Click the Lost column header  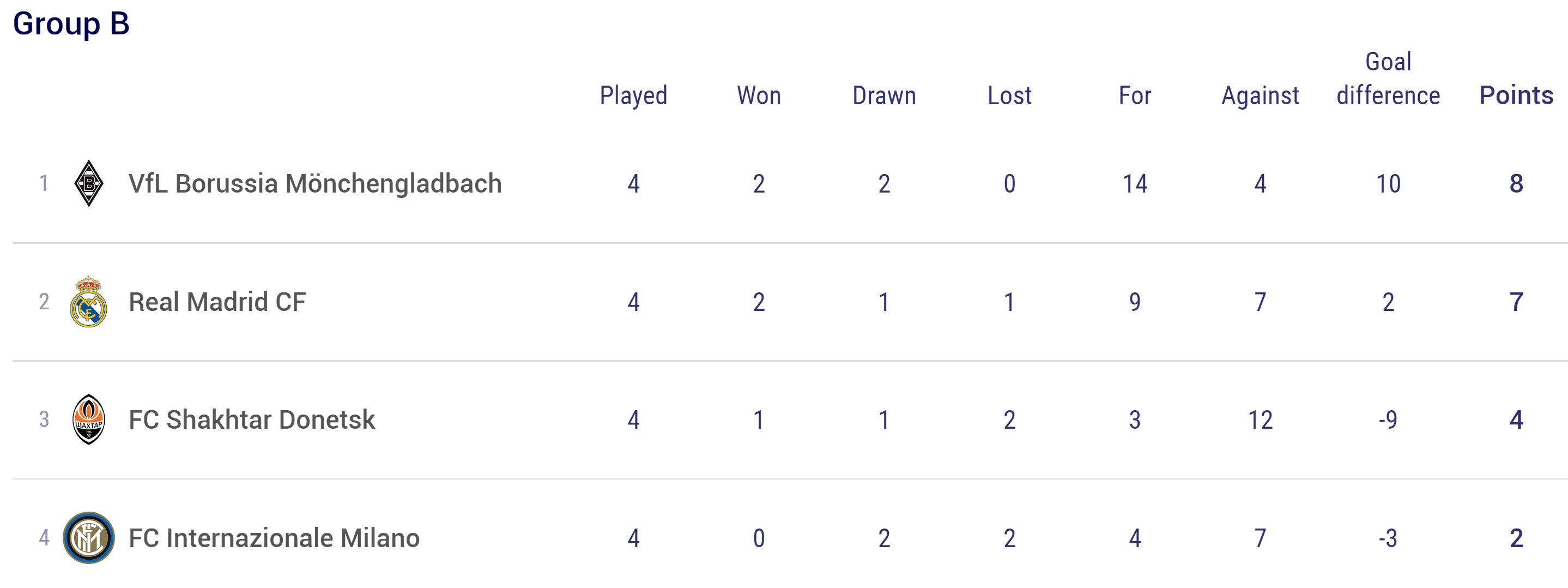(x=1010, y=95)
